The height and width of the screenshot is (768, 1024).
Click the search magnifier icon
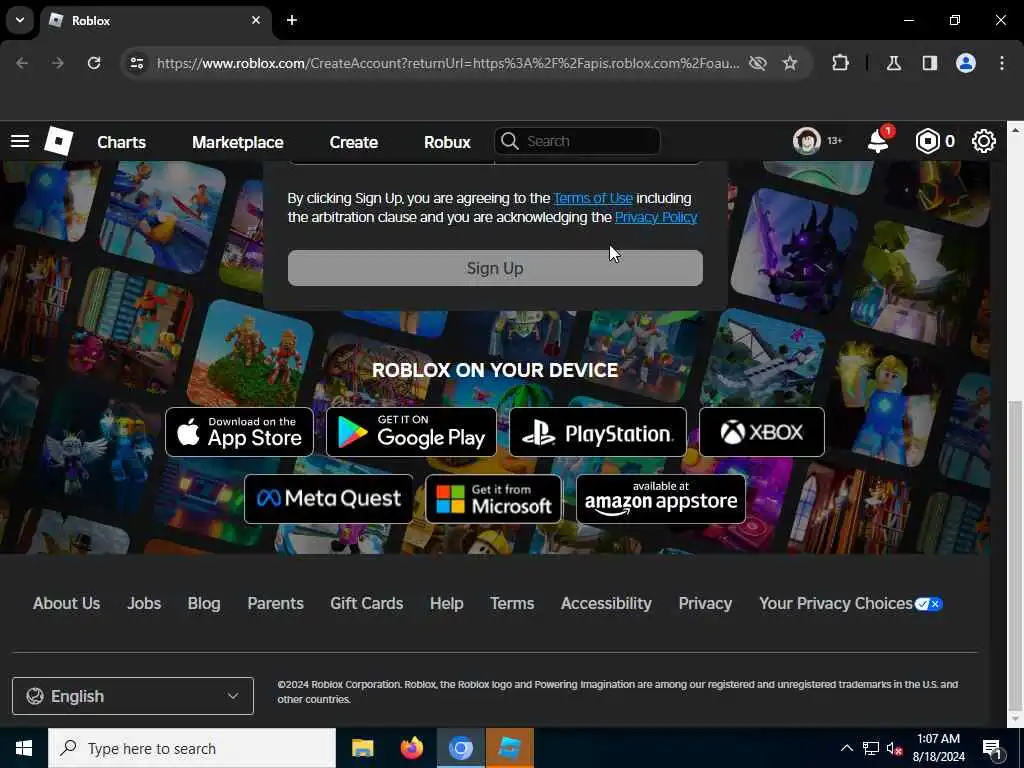click(509, 141)
